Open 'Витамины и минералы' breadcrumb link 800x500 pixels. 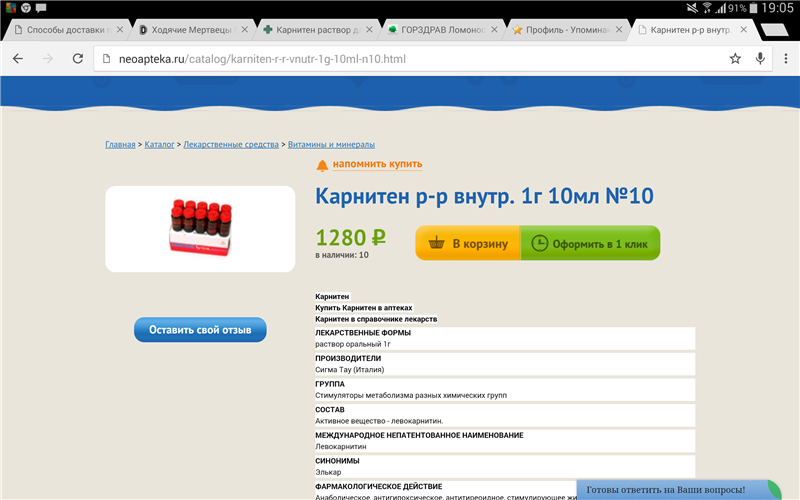pos(331,144)
